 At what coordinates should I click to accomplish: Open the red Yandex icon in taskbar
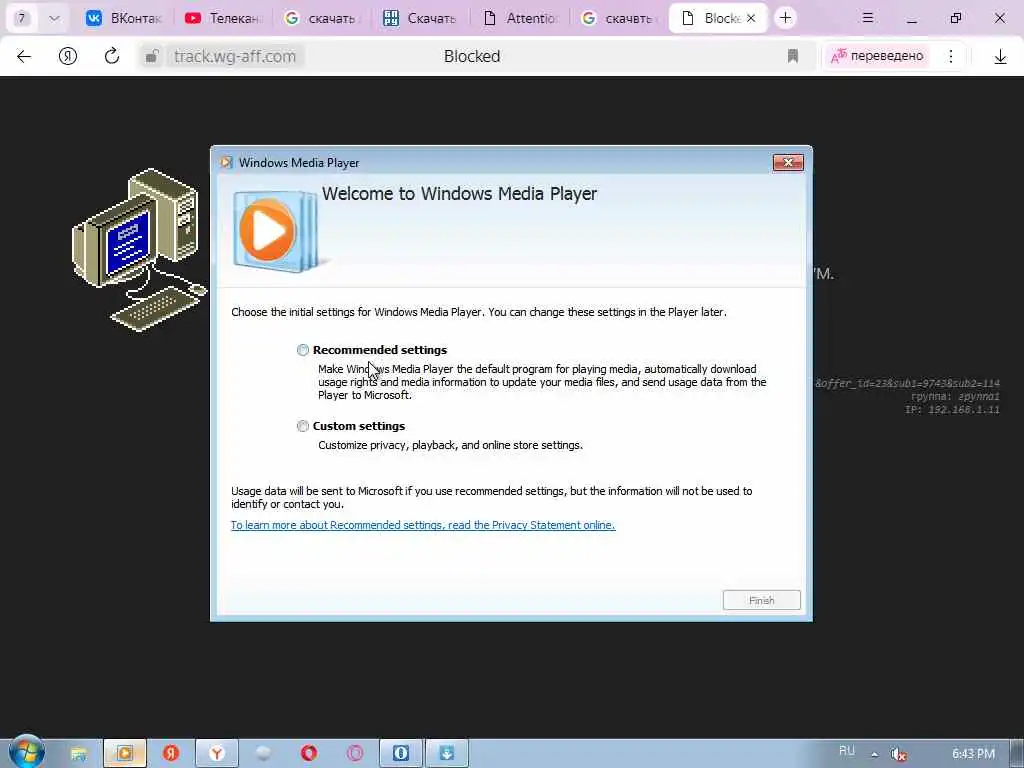click(171, 754)
